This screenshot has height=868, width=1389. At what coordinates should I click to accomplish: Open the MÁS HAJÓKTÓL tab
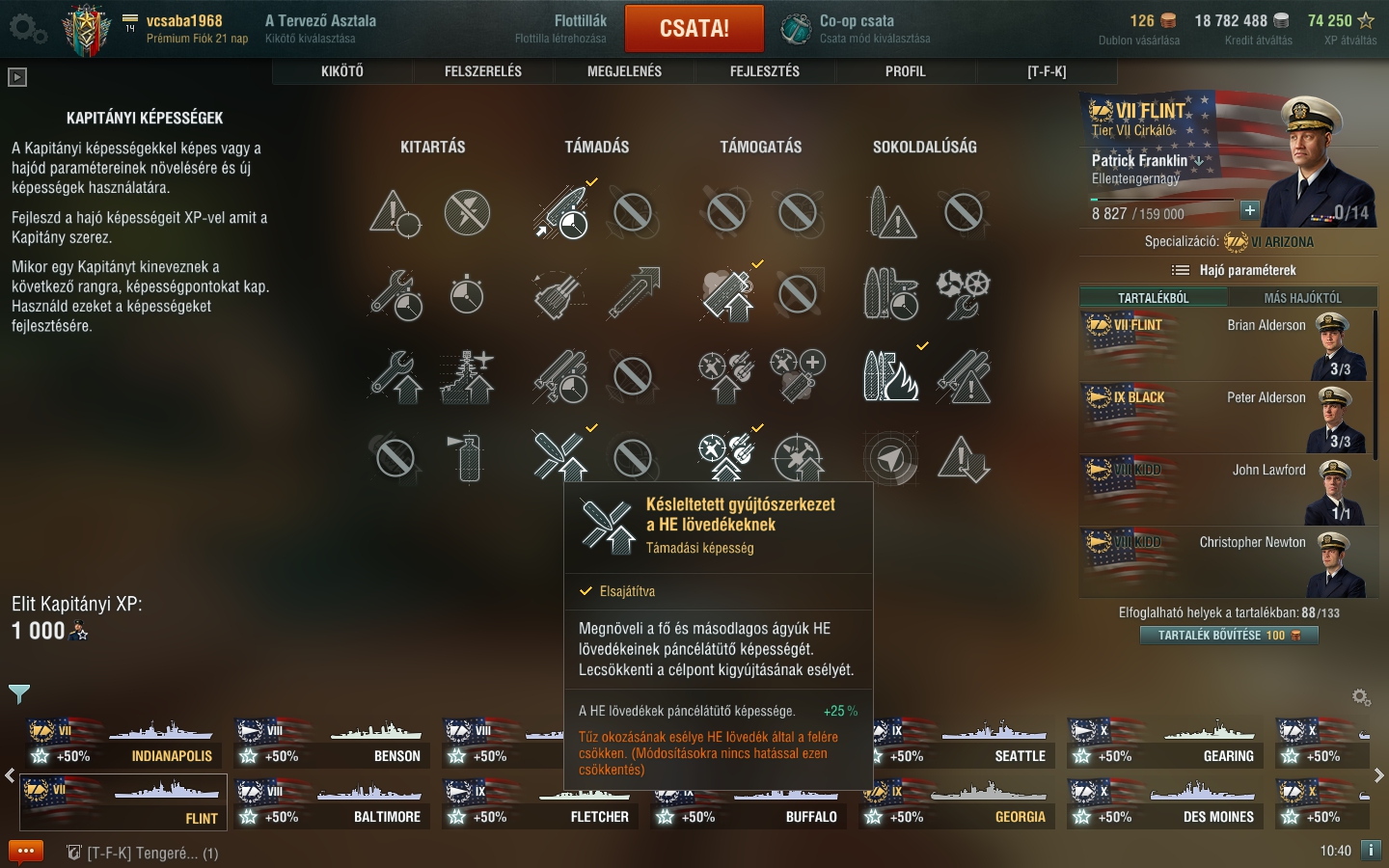1302,298
